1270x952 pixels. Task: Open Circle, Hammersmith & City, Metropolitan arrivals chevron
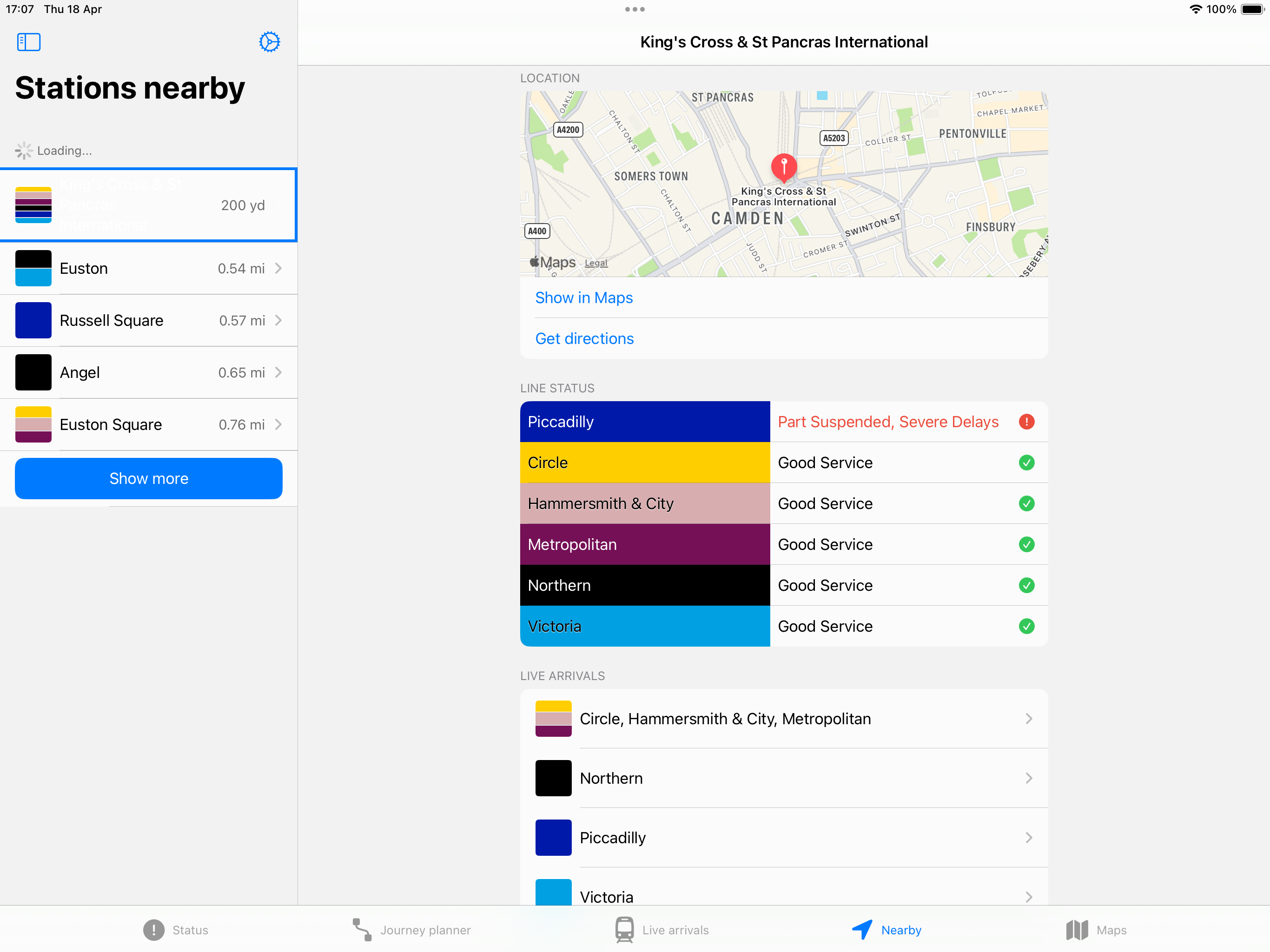click(x=1029, y=719)
